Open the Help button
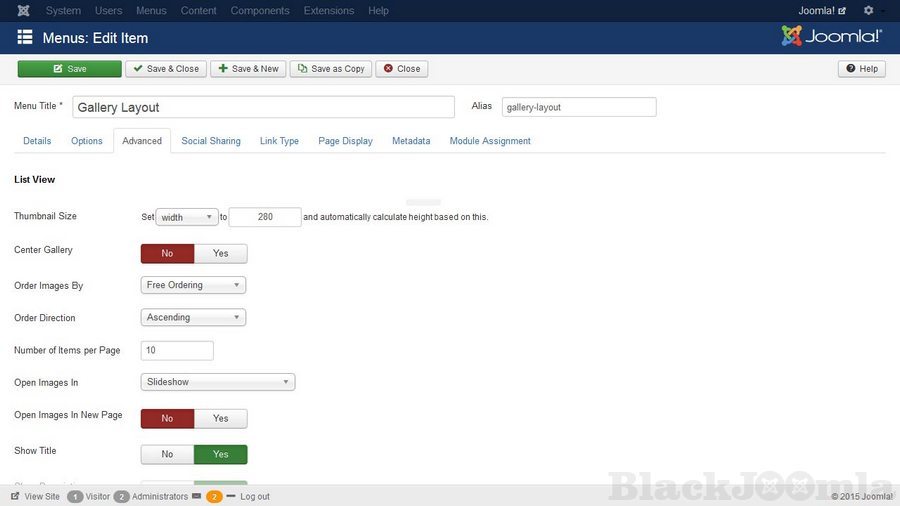This screenshot has height=506, width=900. (861, 69)
